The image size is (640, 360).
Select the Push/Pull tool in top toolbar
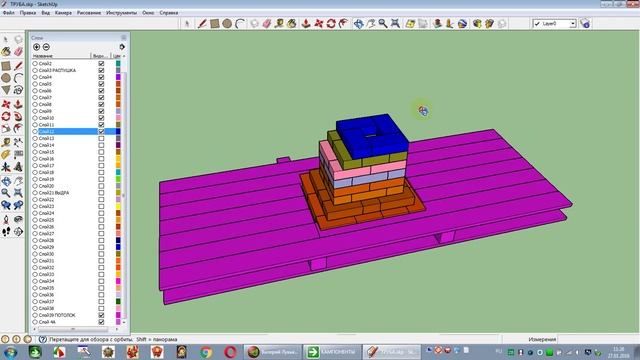[306, 24]
